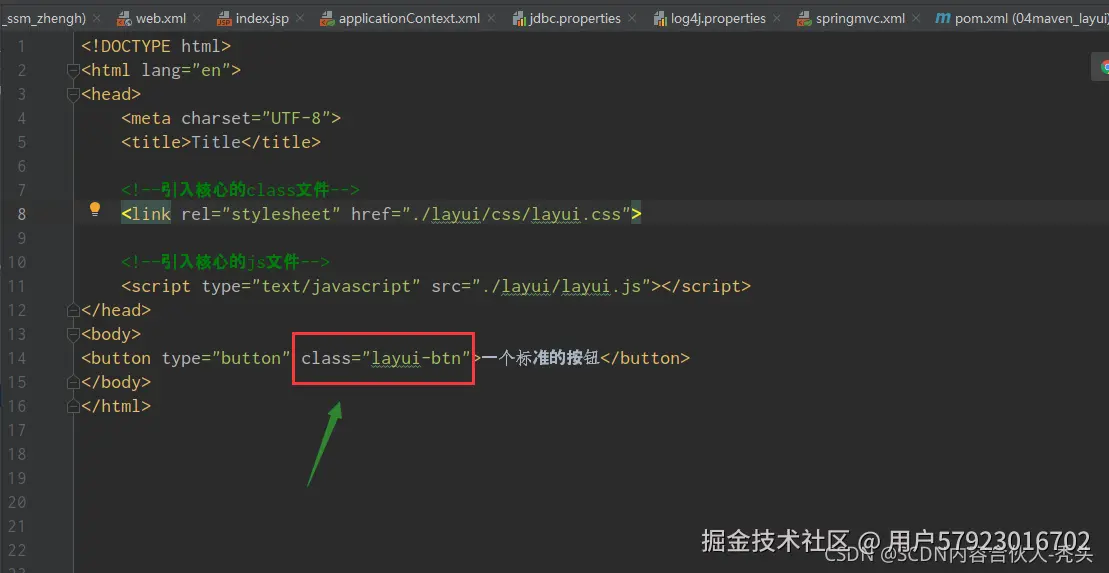
Task: Click line number 8 in the gutter
Action: (21, 214)
